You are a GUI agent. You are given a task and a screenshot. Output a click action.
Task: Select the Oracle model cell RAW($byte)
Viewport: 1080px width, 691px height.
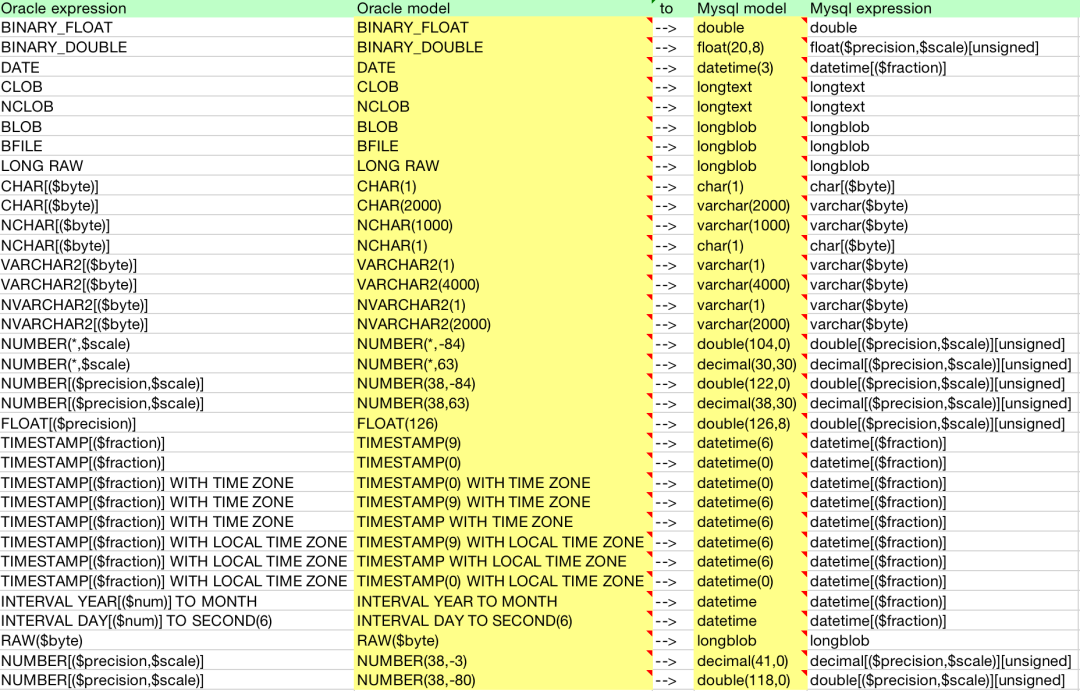click(503, 641)
